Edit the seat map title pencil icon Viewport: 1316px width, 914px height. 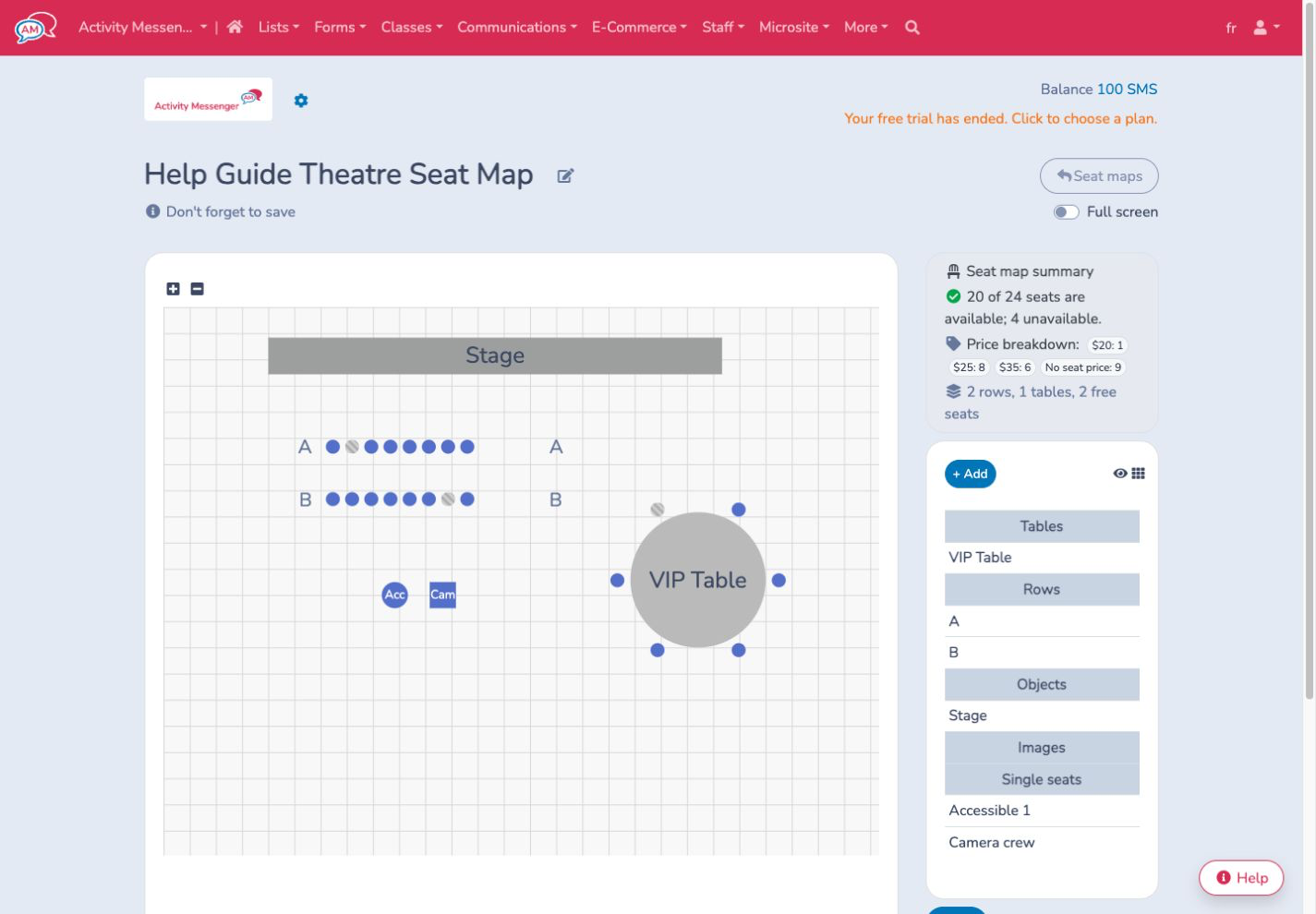pyautogui.click(x=565, y=175)
